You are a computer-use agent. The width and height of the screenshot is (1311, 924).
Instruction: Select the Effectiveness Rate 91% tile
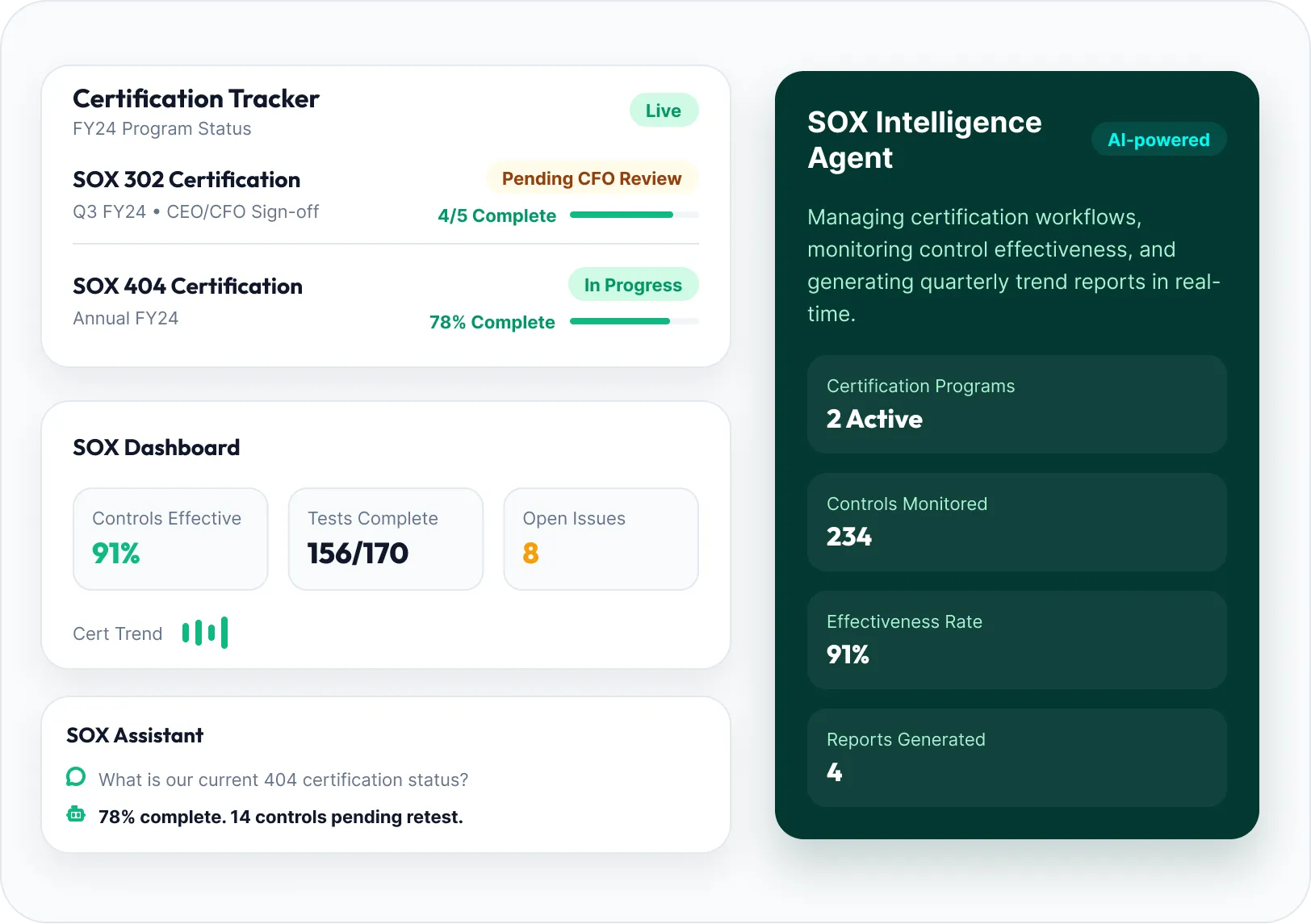1016,640
